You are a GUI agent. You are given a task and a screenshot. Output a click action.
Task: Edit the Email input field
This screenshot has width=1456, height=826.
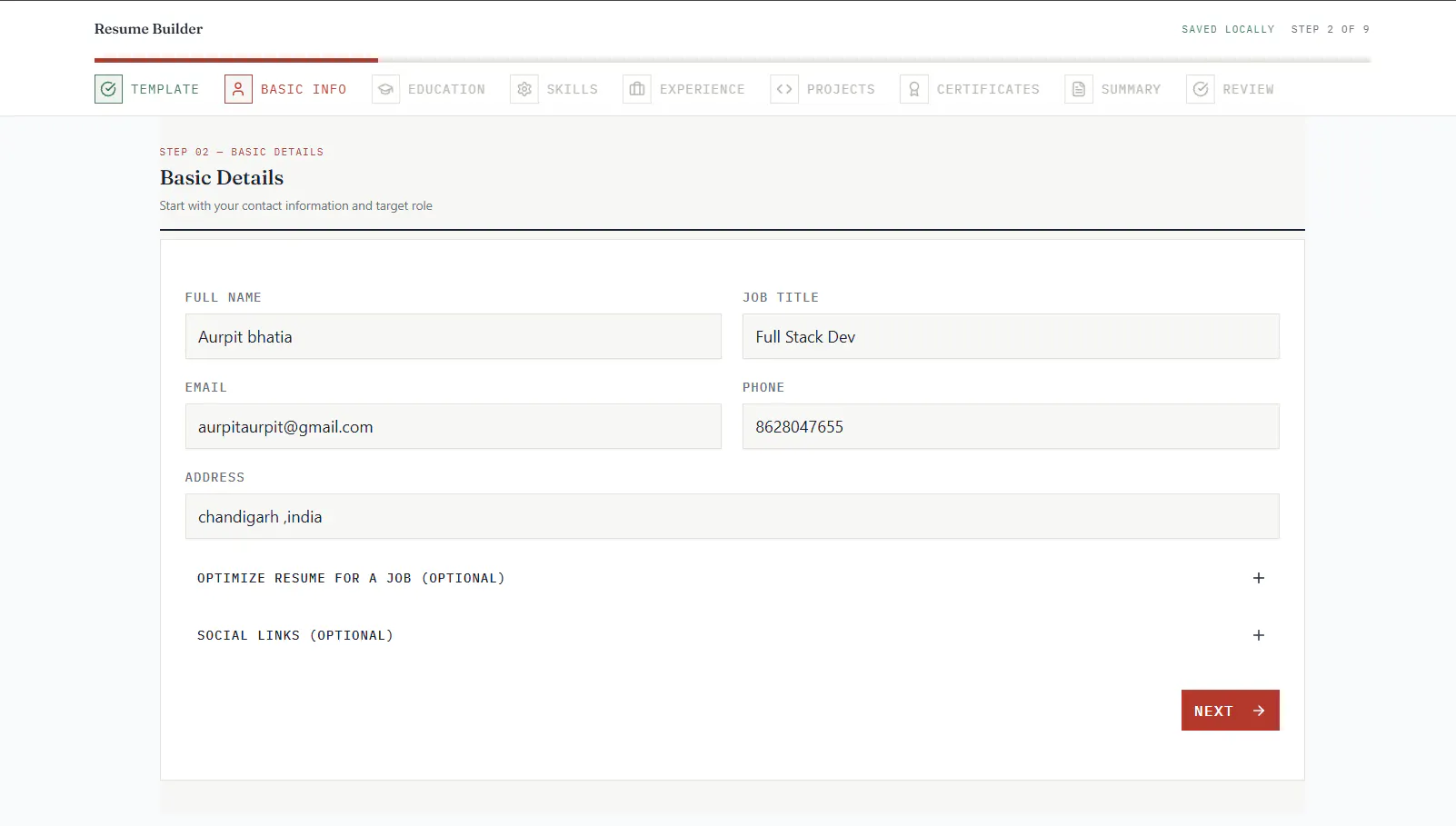[x=454, y=426]
